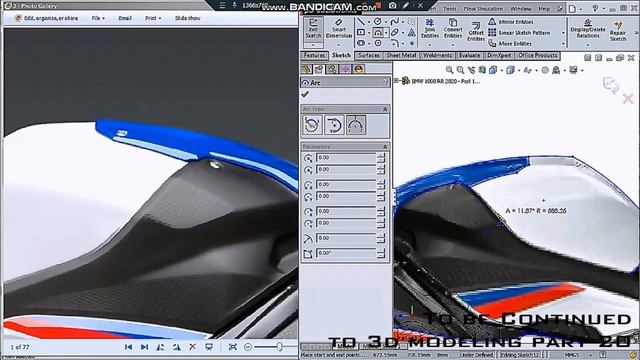Open the DimXpertManager tab icon

pos(345,69)
